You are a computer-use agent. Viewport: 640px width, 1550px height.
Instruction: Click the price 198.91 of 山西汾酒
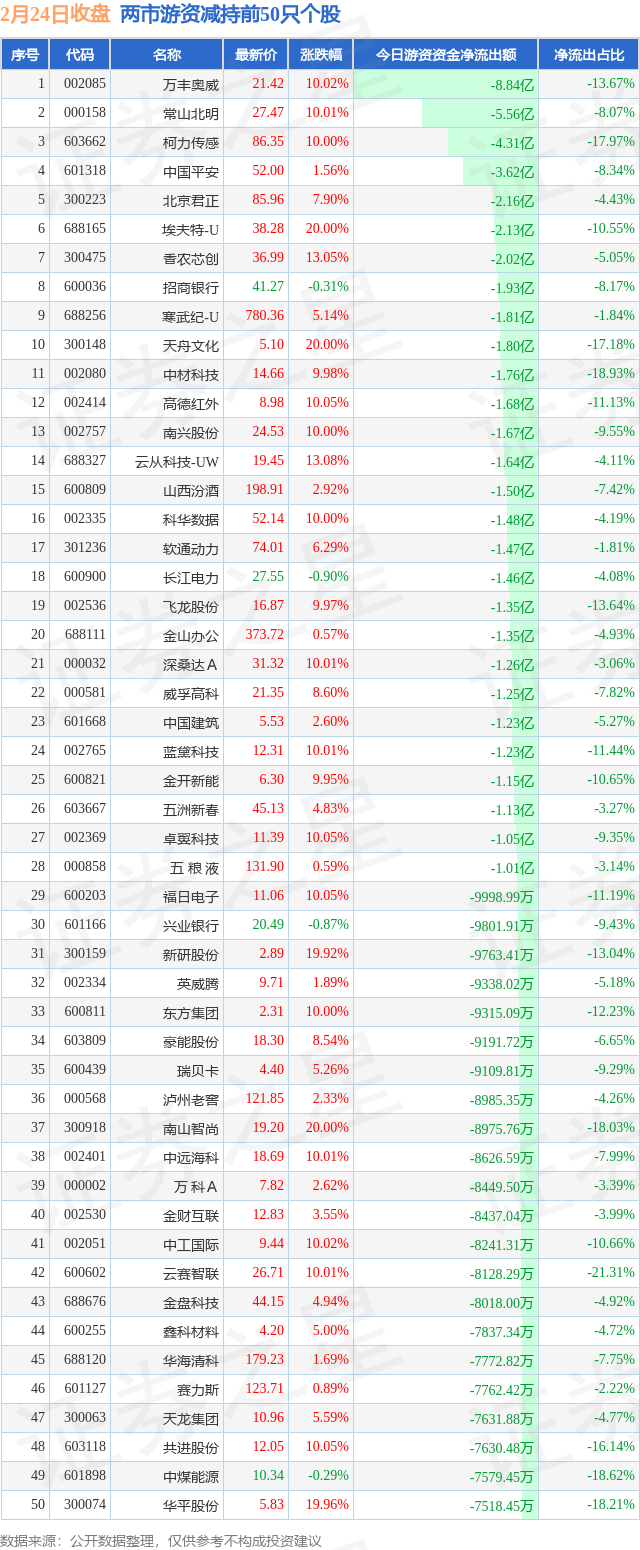[x=265, y=490]
